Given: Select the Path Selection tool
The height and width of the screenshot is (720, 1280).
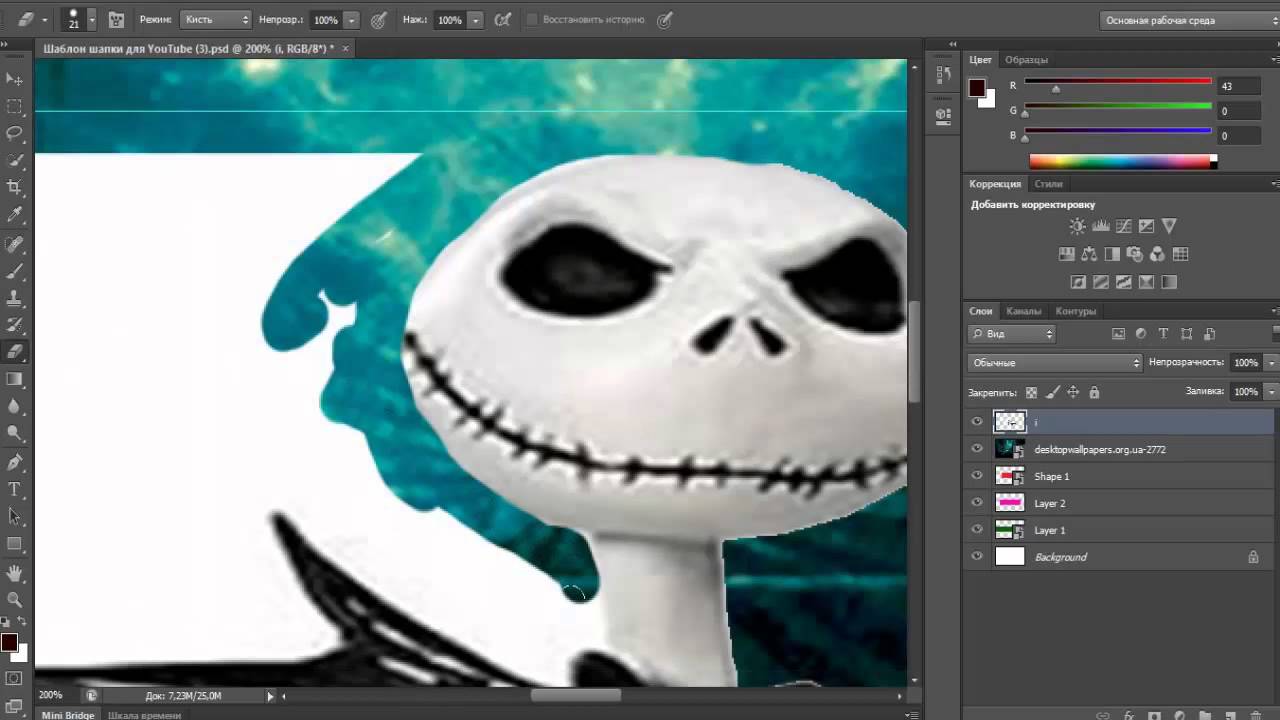Looking at the screenshot, I should pyautogui.click(x=14, y=517).
